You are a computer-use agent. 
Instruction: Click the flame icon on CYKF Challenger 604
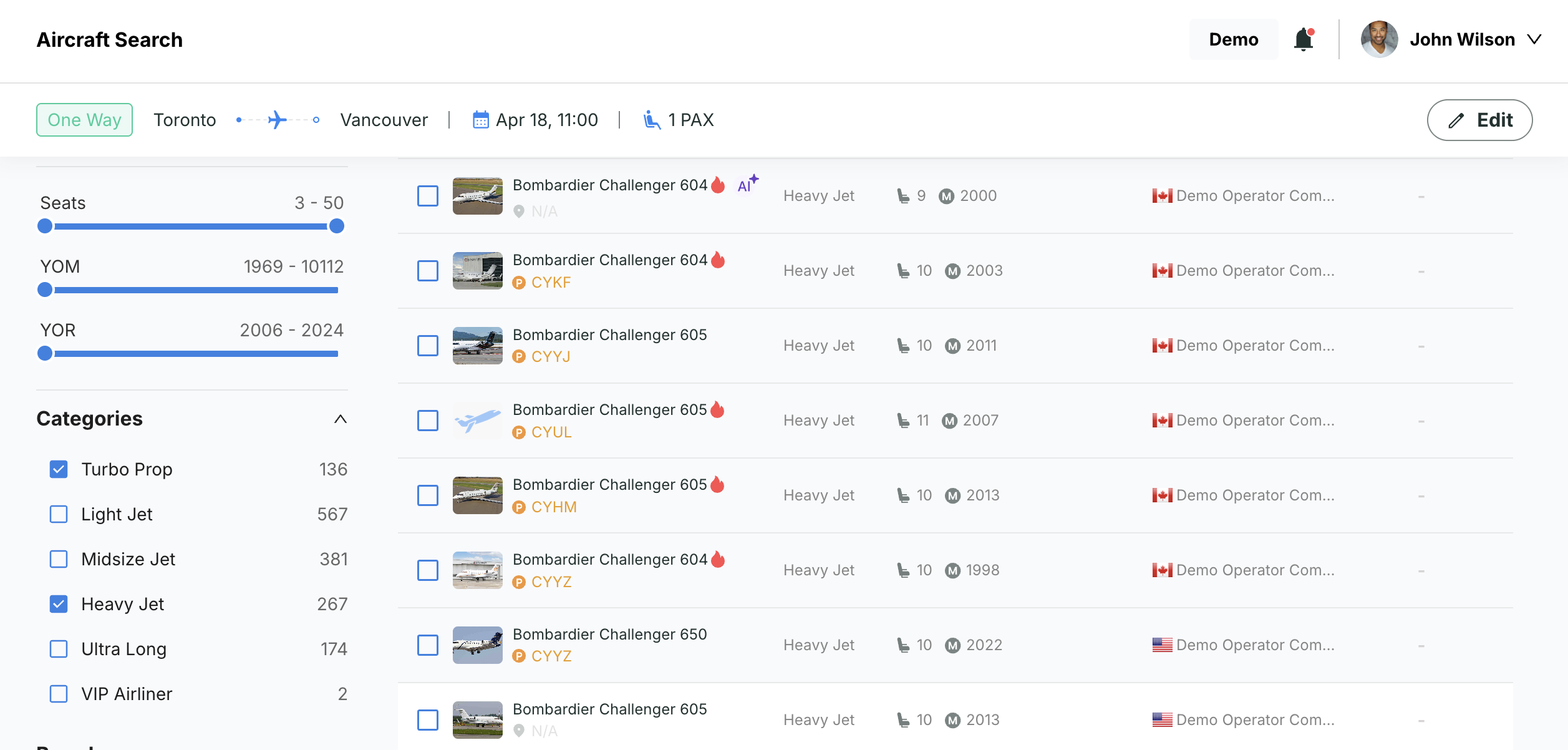pos(718,260)
